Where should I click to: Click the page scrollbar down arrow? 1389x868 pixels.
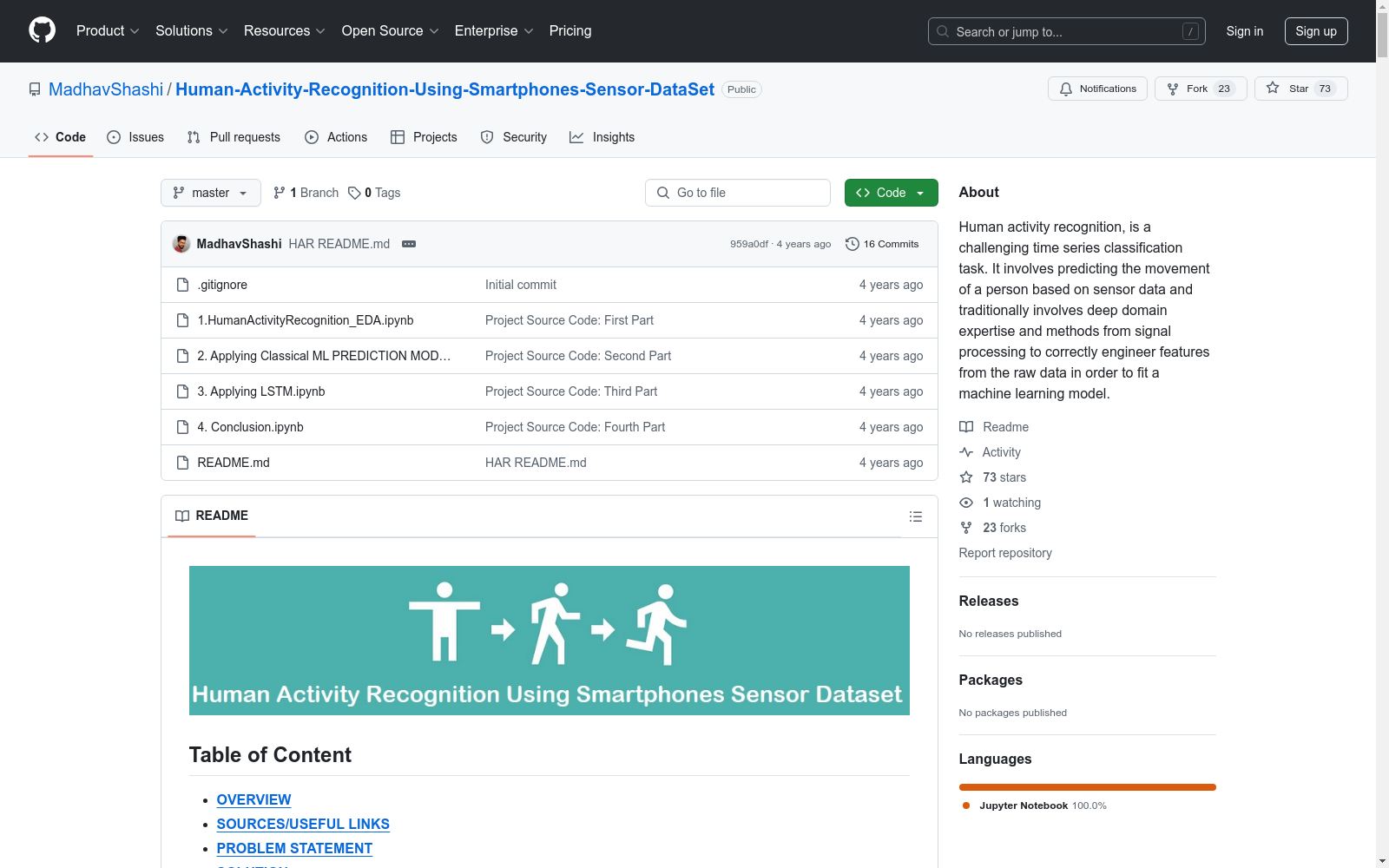point(1382,861)
